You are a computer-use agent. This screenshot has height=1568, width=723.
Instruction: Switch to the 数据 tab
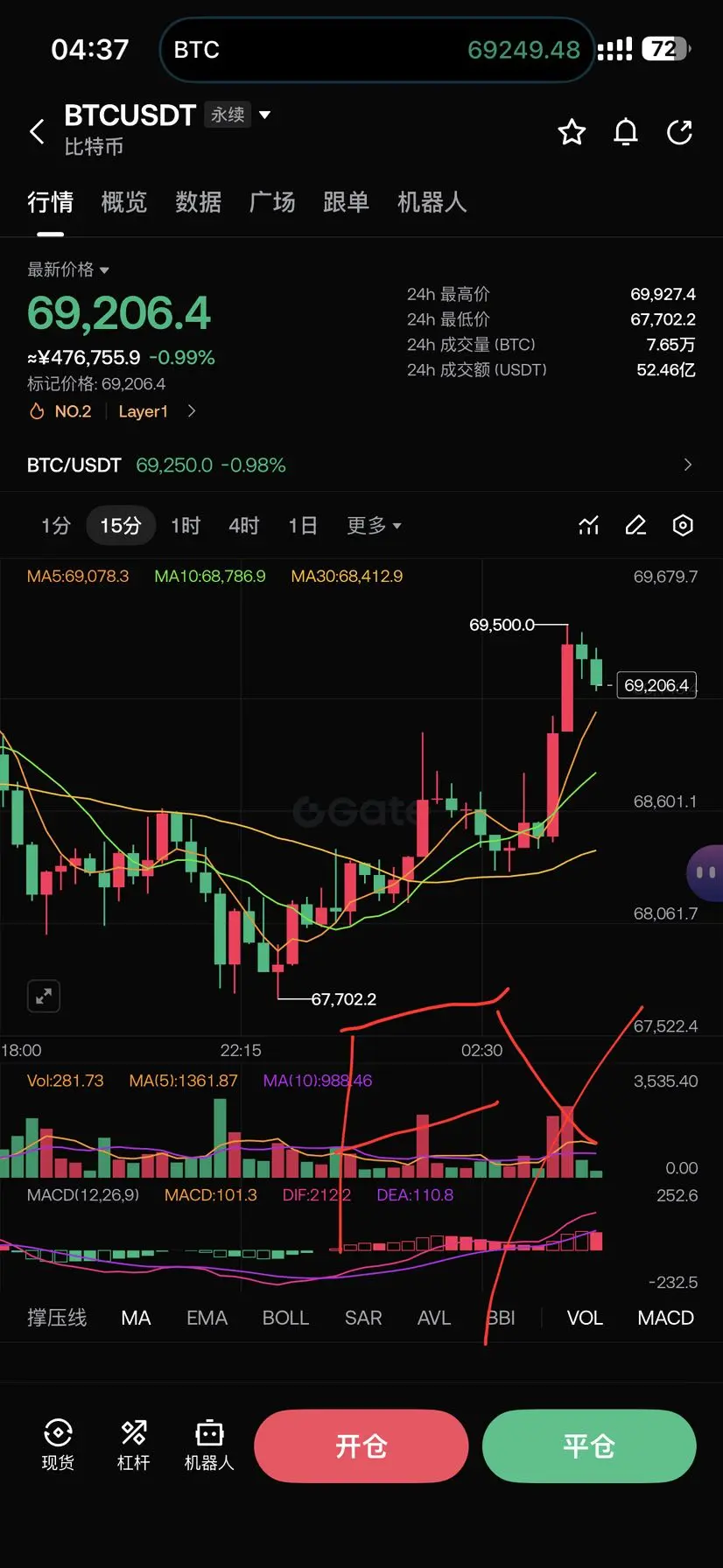pos(198,202)
